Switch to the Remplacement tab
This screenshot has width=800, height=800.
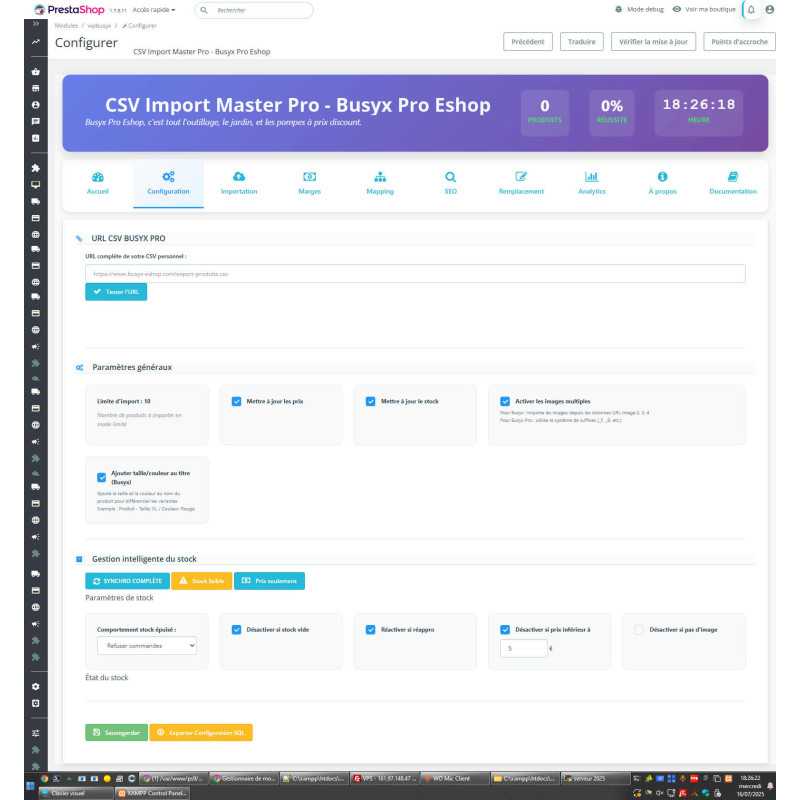pos(519,177)
